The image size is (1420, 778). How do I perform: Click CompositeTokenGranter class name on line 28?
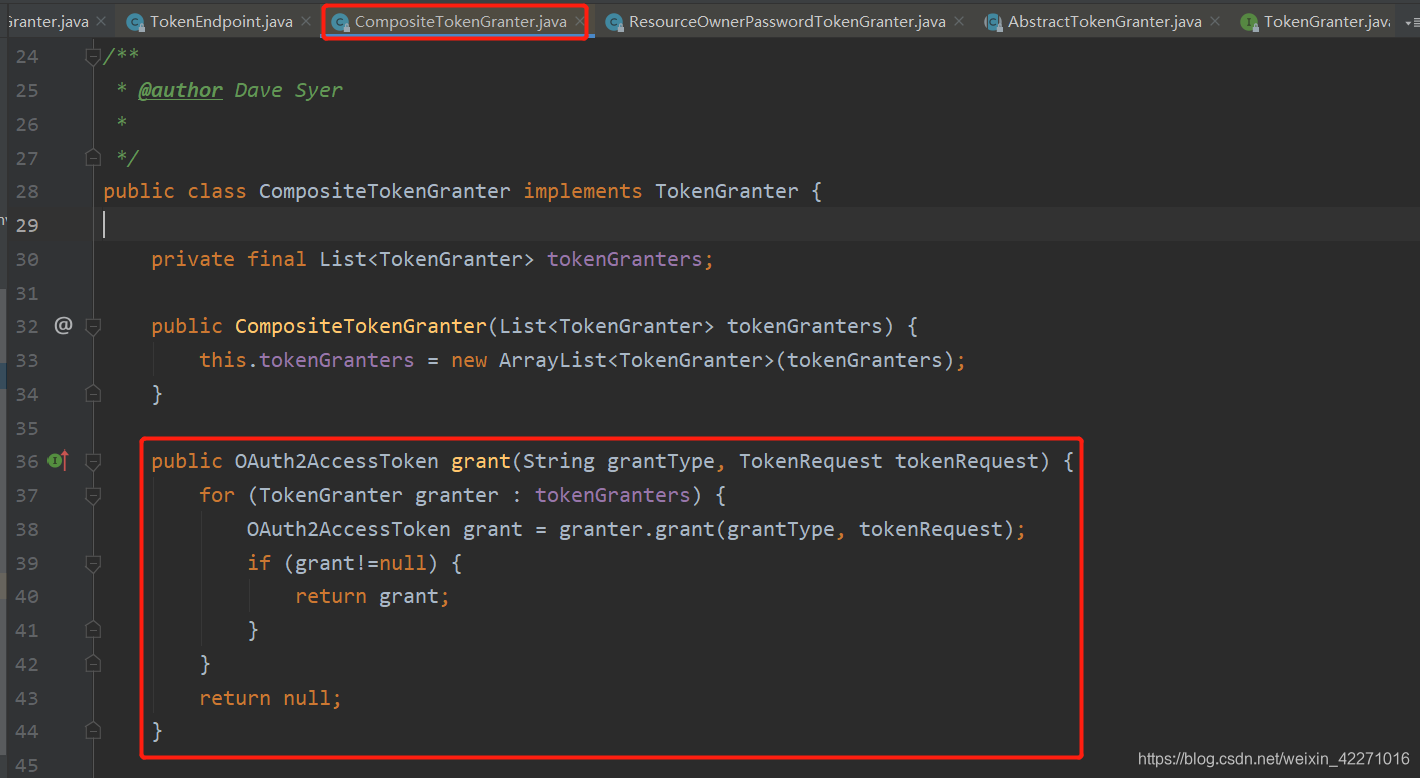click(x=385, y=191)
